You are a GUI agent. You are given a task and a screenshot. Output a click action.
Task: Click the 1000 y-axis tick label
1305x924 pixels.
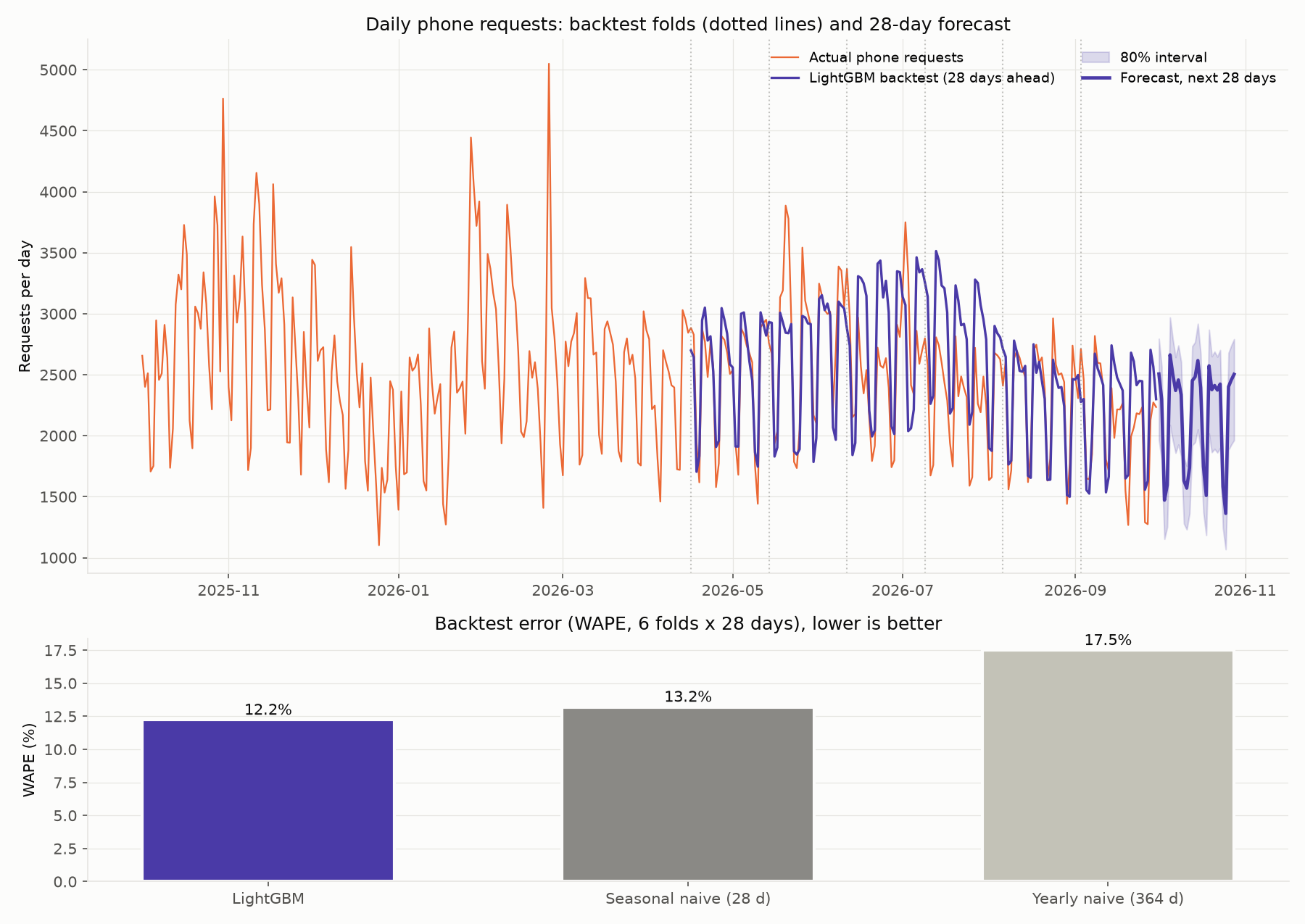click(x=57, y=558)
